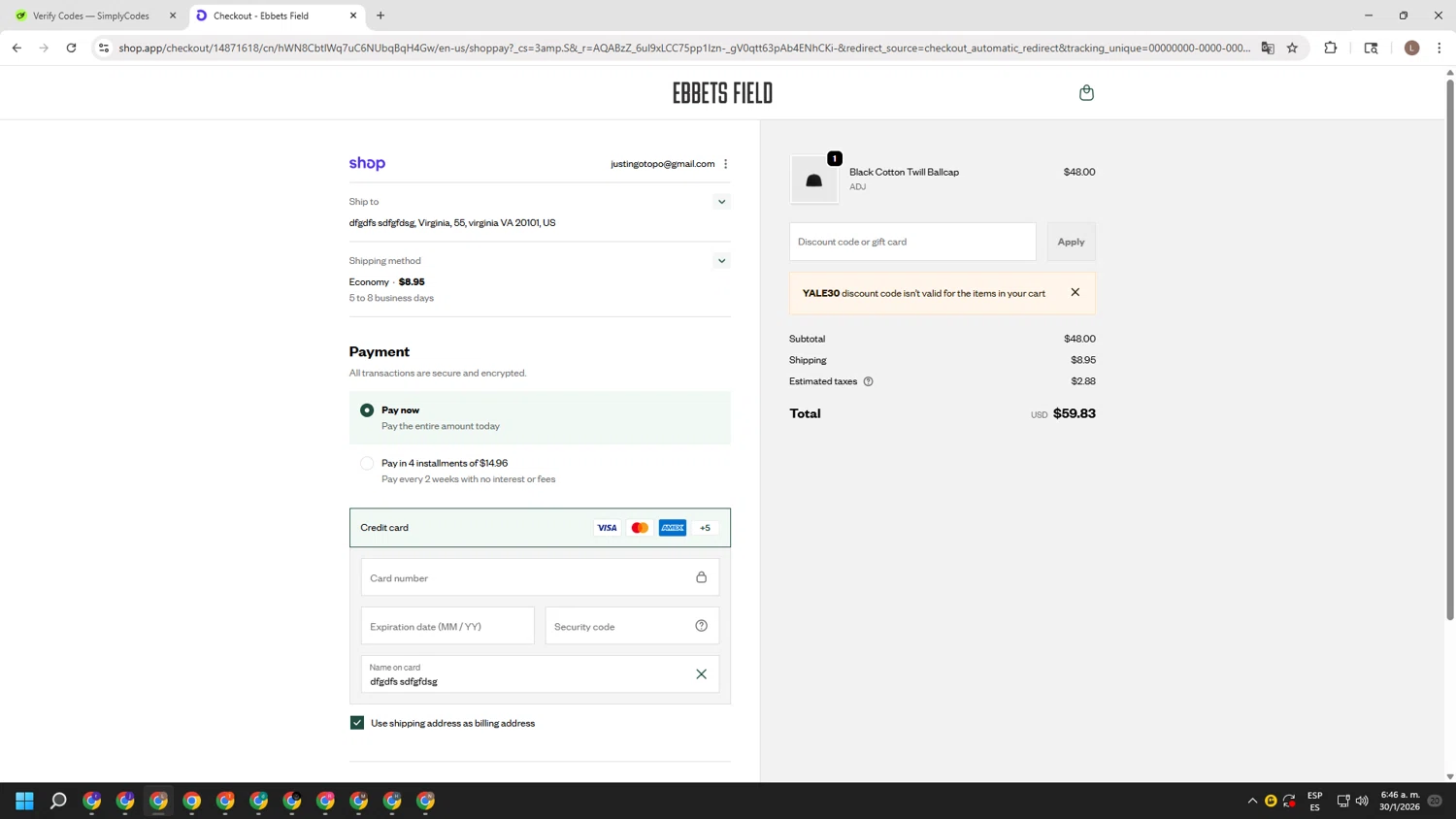Open the security code help icon
1456x819 pixels.
(x=701, y=626)
